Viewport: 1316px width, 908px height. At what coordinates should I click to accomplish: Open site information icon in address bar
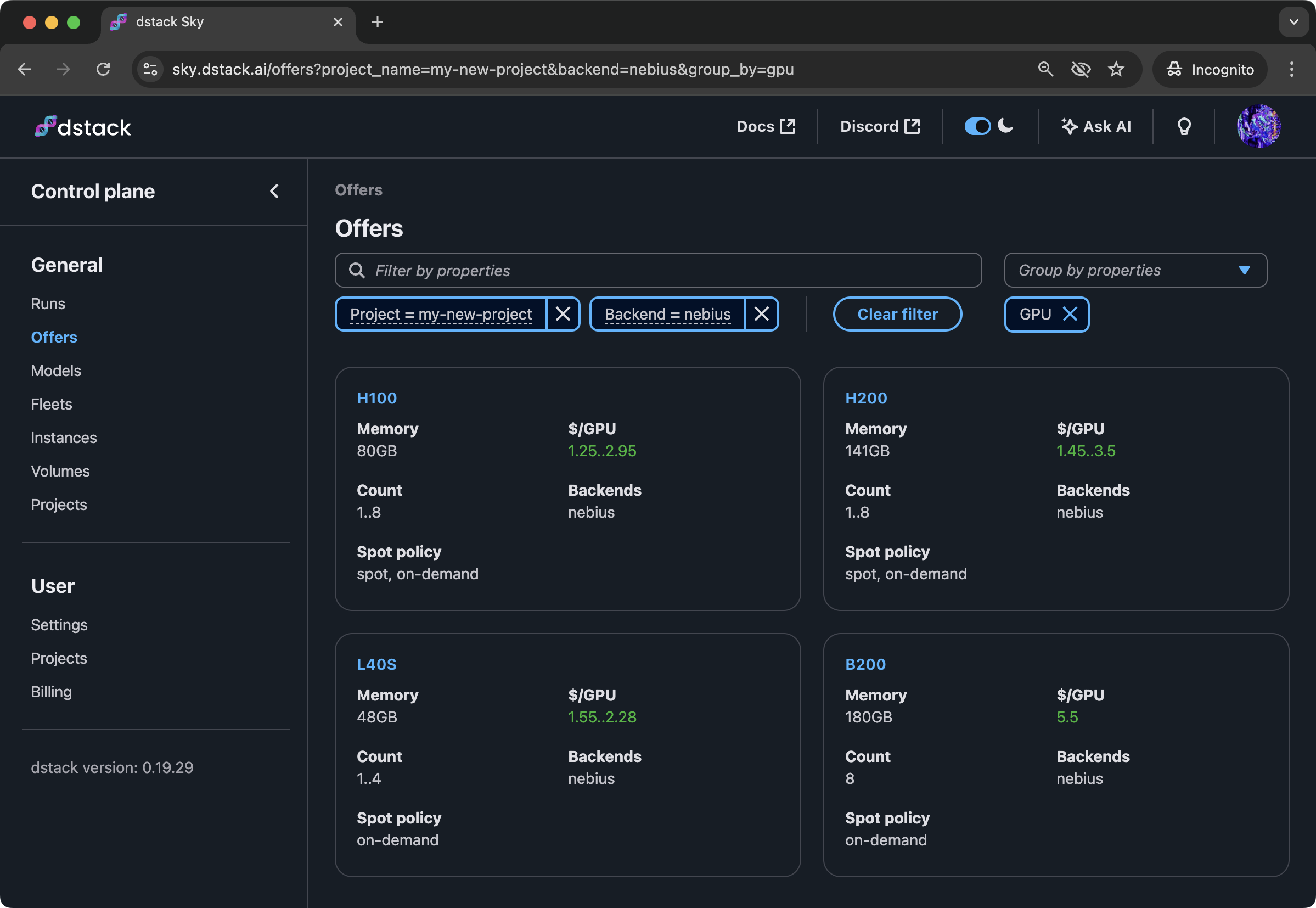coord(150,69)
